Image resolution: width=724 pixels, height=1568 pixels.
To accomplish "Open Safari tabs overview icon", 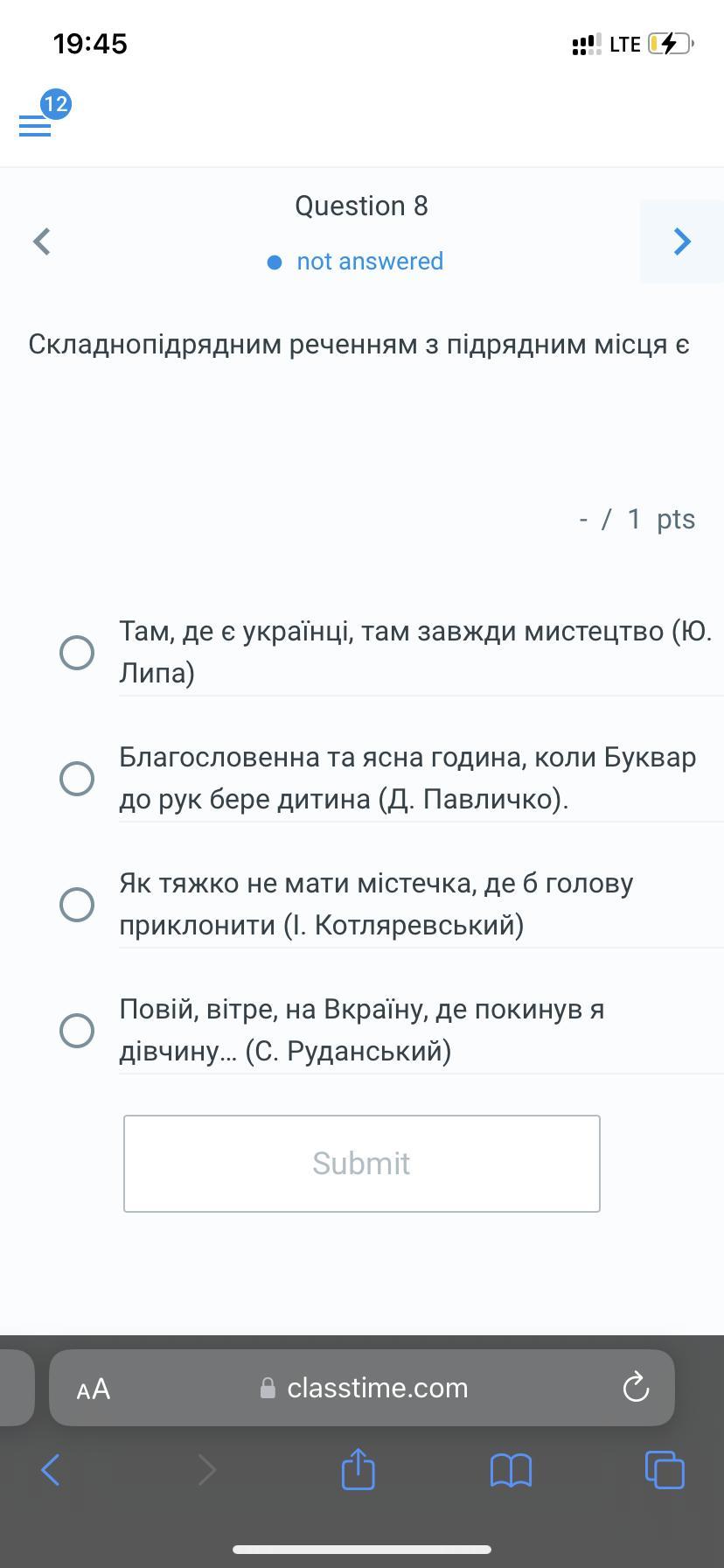I will 665,1469.
